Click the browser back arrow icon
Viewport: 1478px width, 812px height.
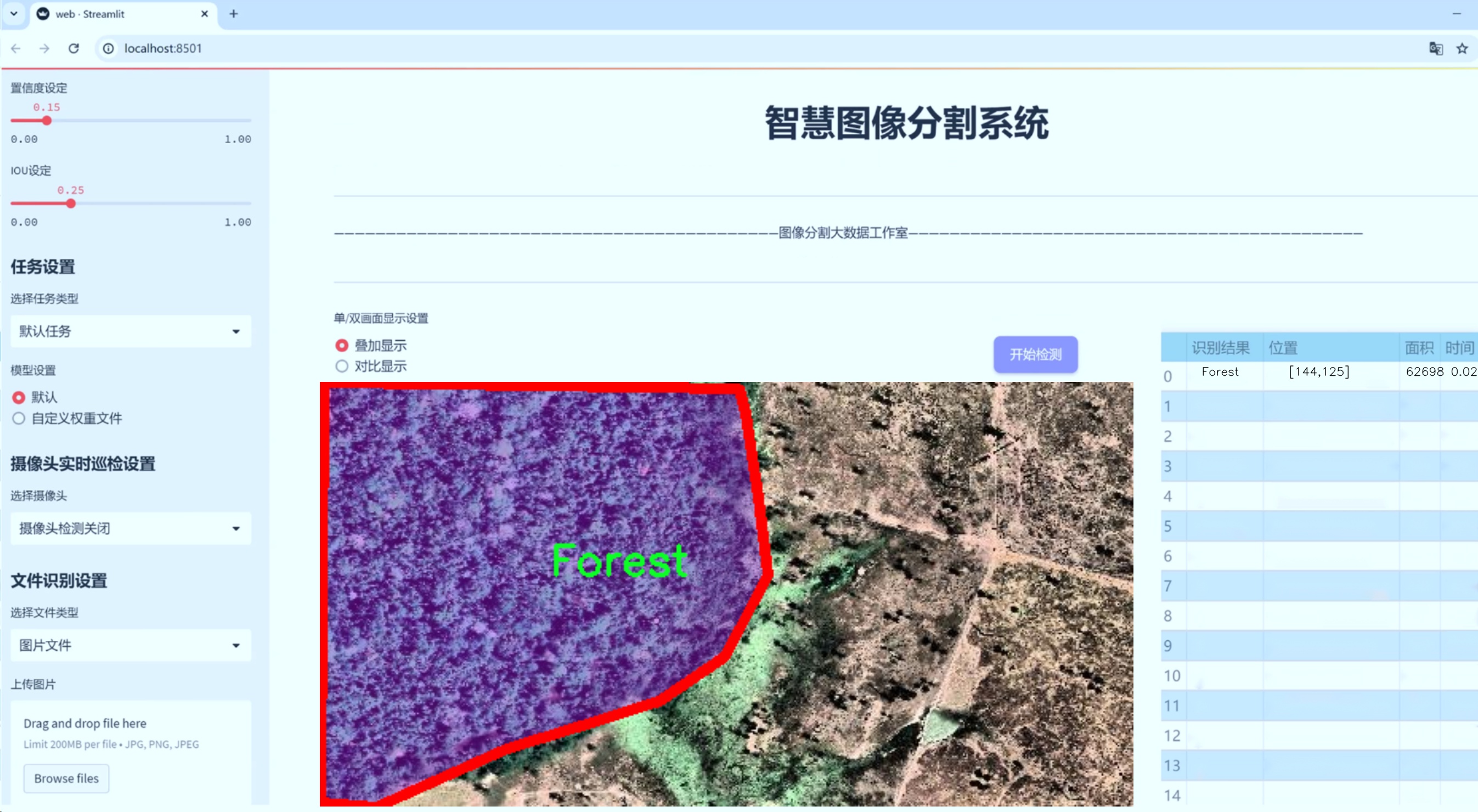[x=15, y=48]
